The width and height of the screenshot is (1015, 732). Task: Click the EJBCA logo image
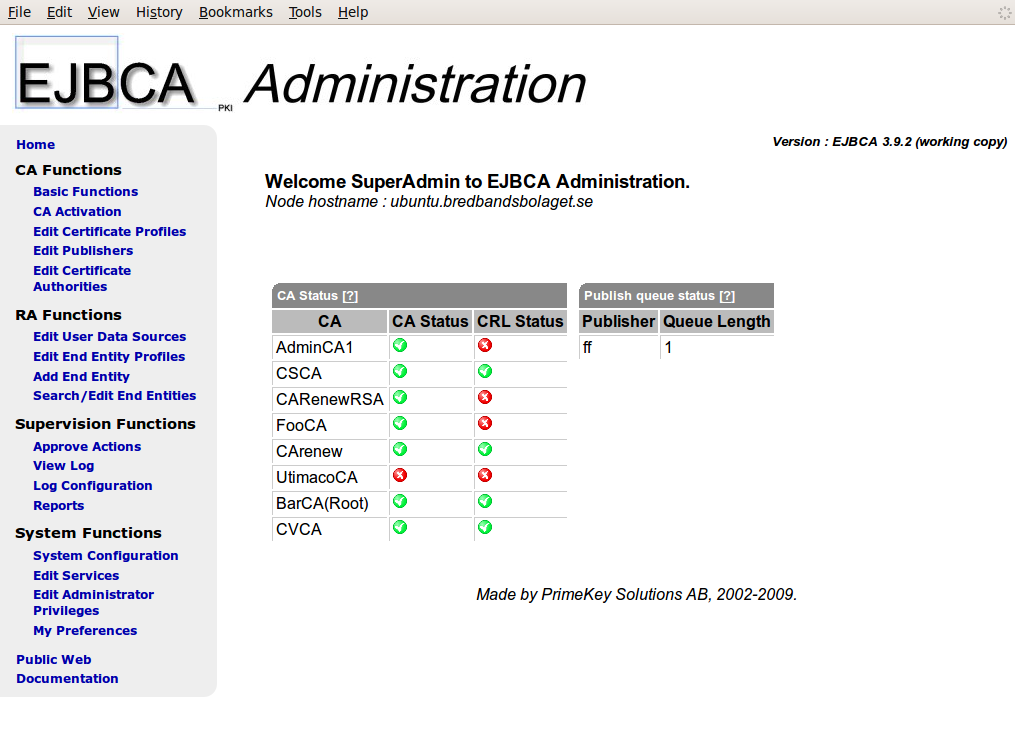[105, 74]
